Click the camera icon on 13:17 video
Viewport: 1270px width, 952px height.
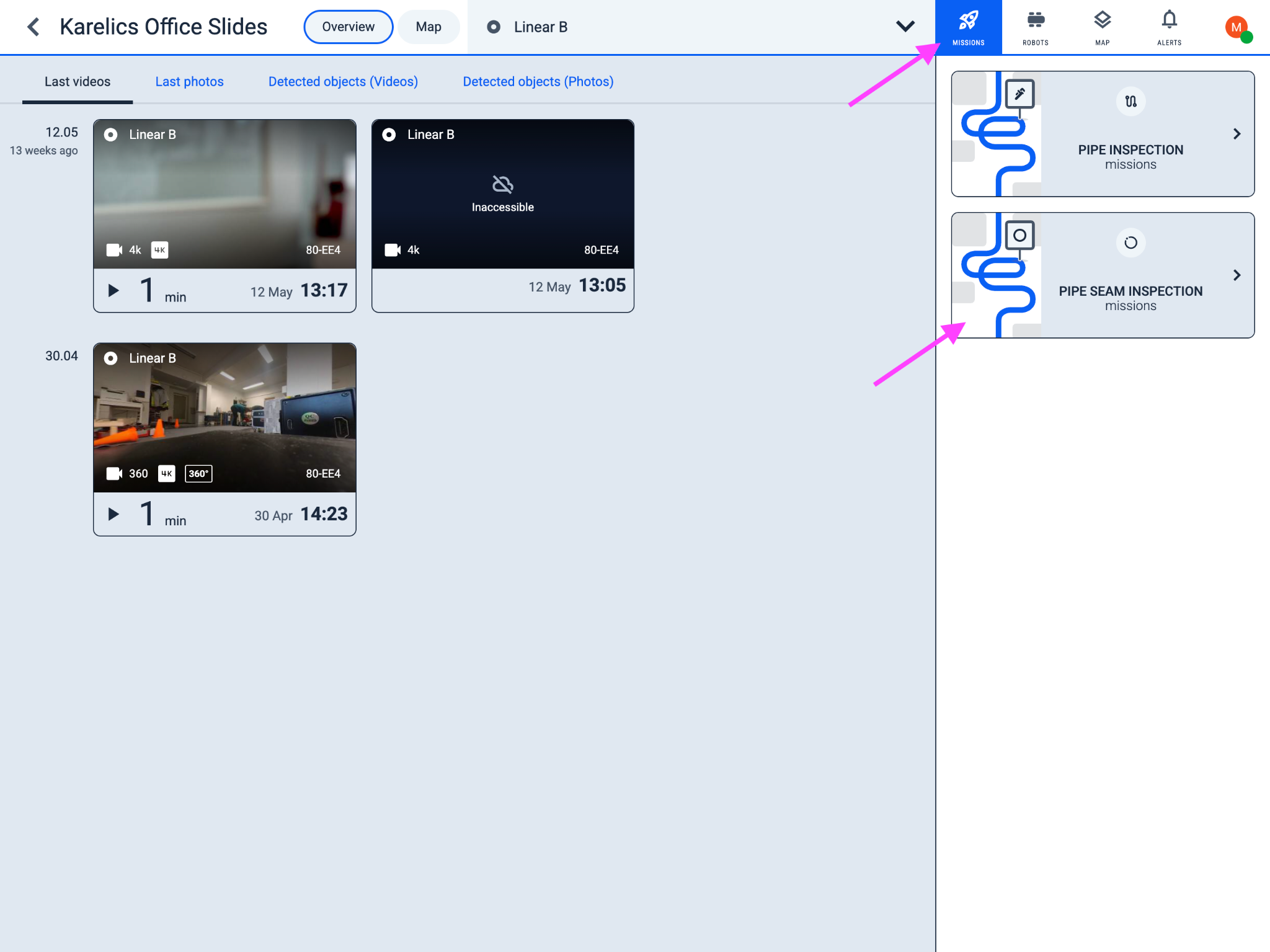click(x=114, y=250)
